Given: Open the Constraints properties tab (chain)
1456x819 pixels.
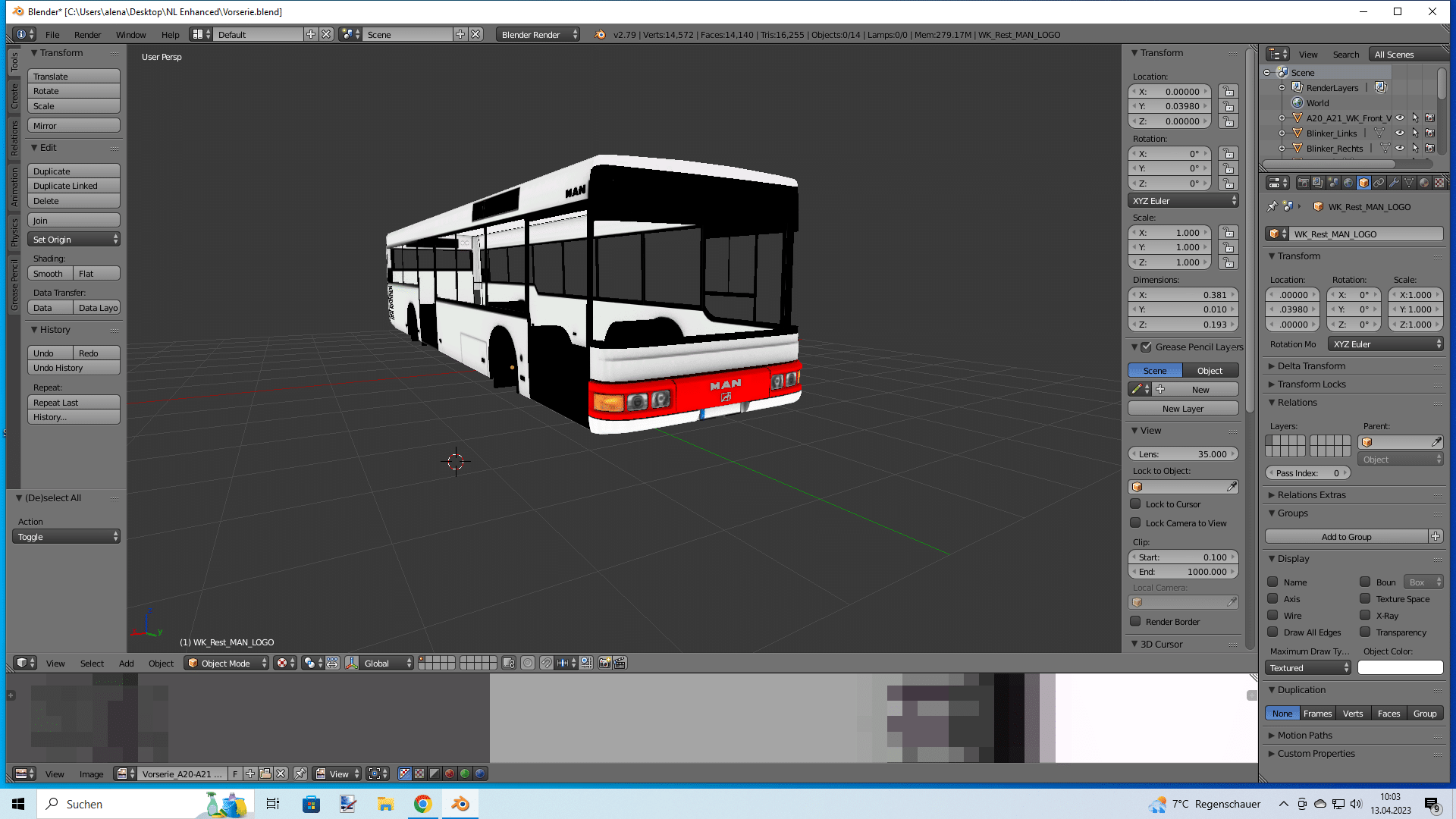Looking at the screenshot, I should (1379, 183).
